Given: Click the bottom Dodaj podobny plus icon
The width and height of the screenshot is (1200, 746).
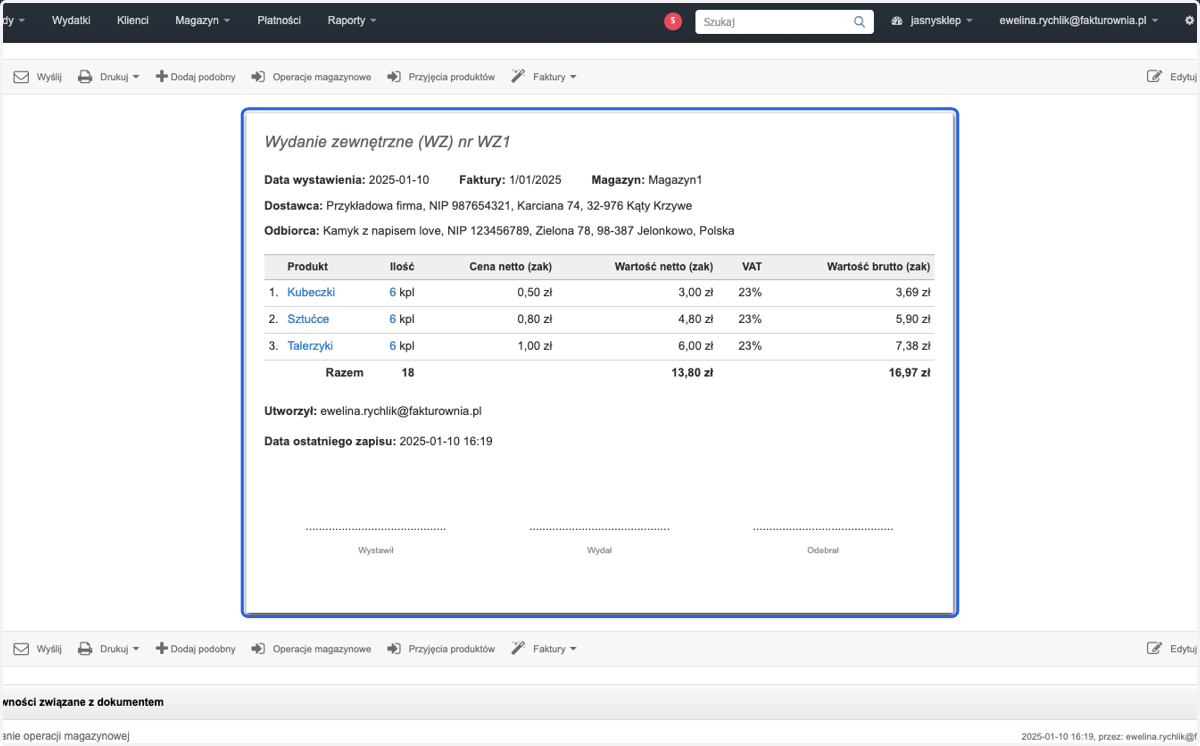Looking at the screenshot, I should point(161,648).
